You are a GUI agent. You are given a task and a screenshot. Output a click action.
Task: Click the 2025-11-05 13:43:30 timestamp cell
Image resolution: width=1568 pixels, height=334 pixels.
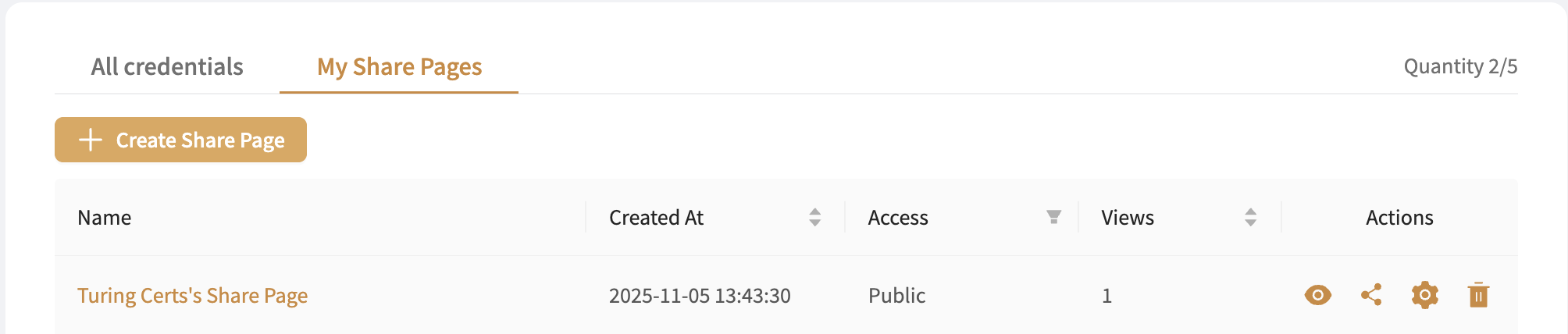[700, 296]
